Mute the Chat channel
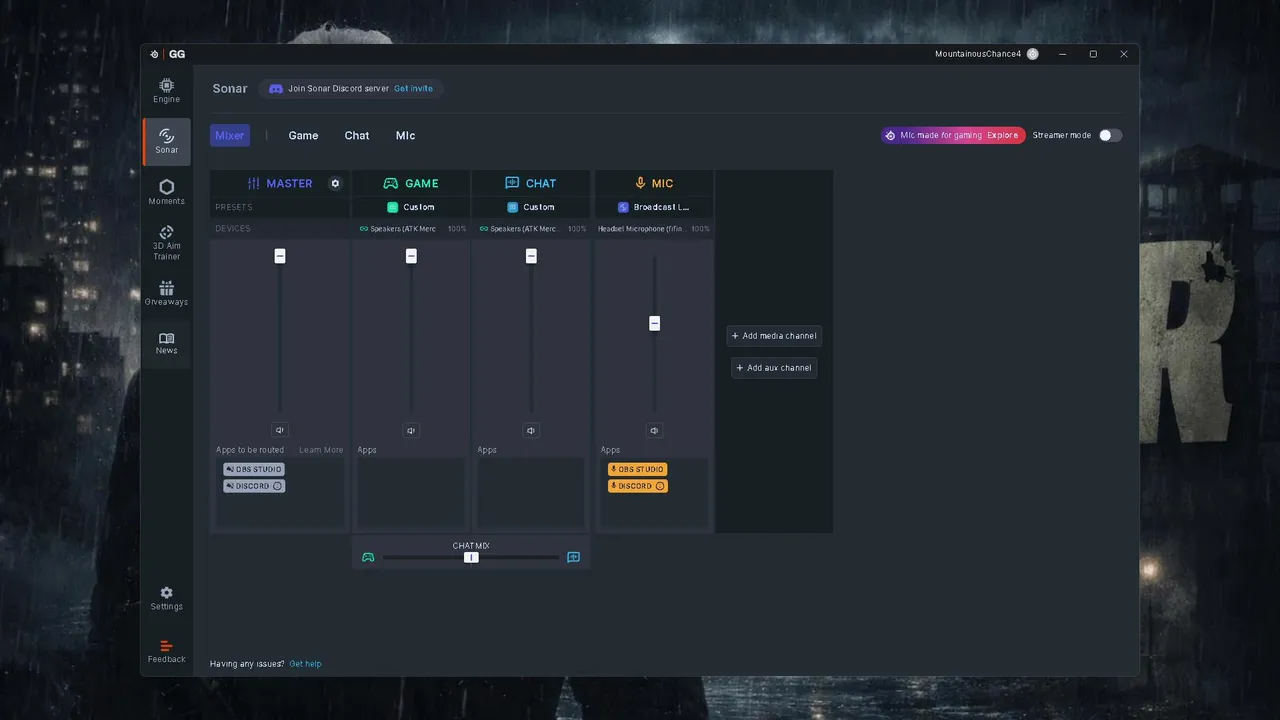The image size is (1280, 720). click(x=531, y=430)
